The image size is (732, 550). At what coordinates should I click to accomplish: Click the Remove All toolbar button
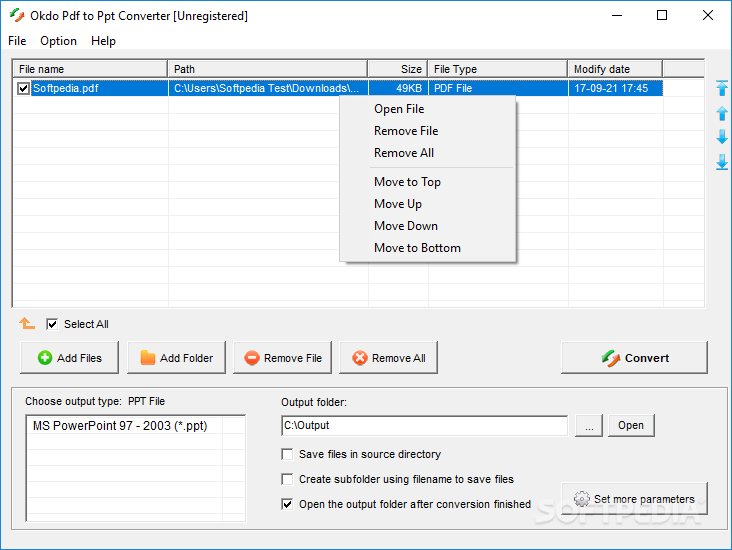[388, 358]
